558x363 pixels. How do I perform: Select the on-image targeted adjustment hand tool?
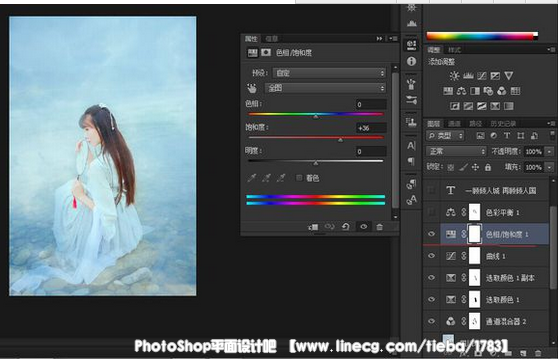pyautogui.click(x=252, y=88)
